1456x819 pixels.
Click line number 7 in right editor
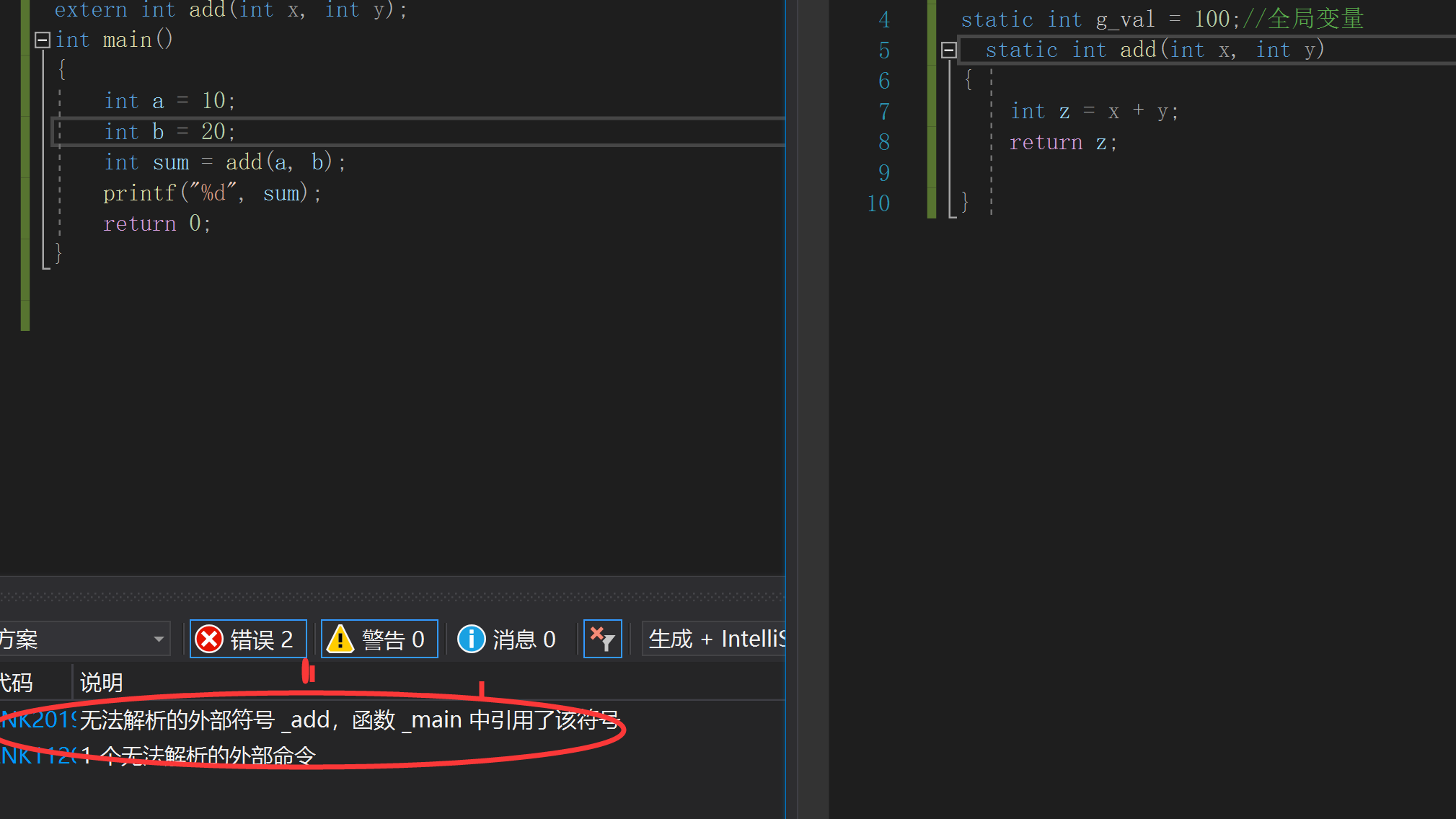point(884,112)
